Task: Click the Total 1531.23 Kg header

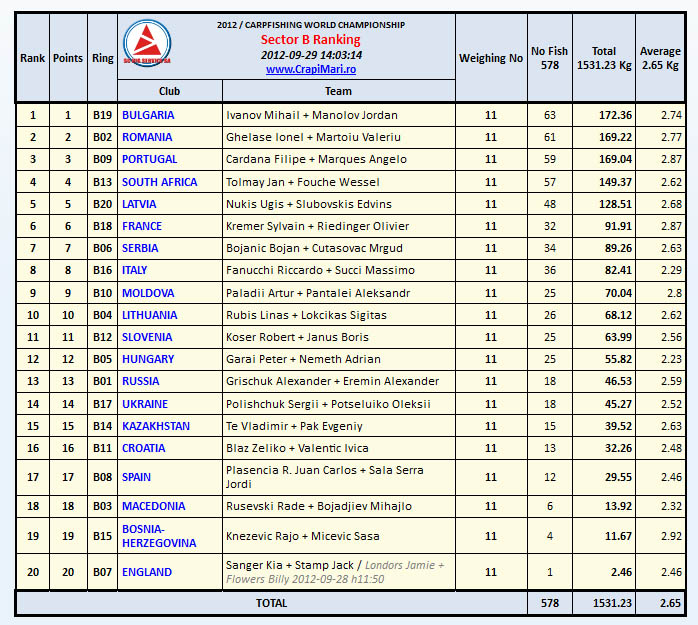Action: point(604,58)
